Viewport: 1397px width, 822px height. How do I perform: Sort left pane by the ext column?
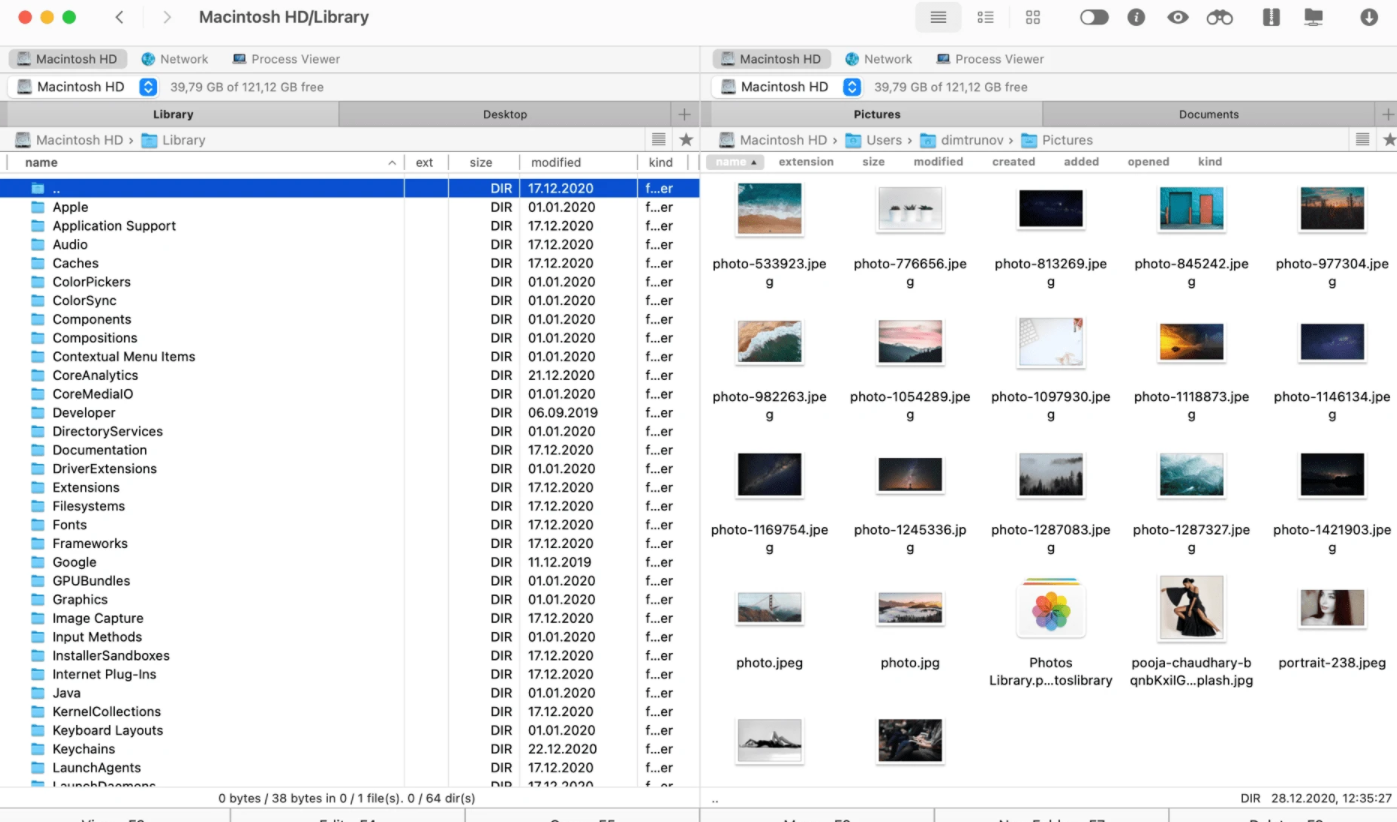[x=425, y=162]
